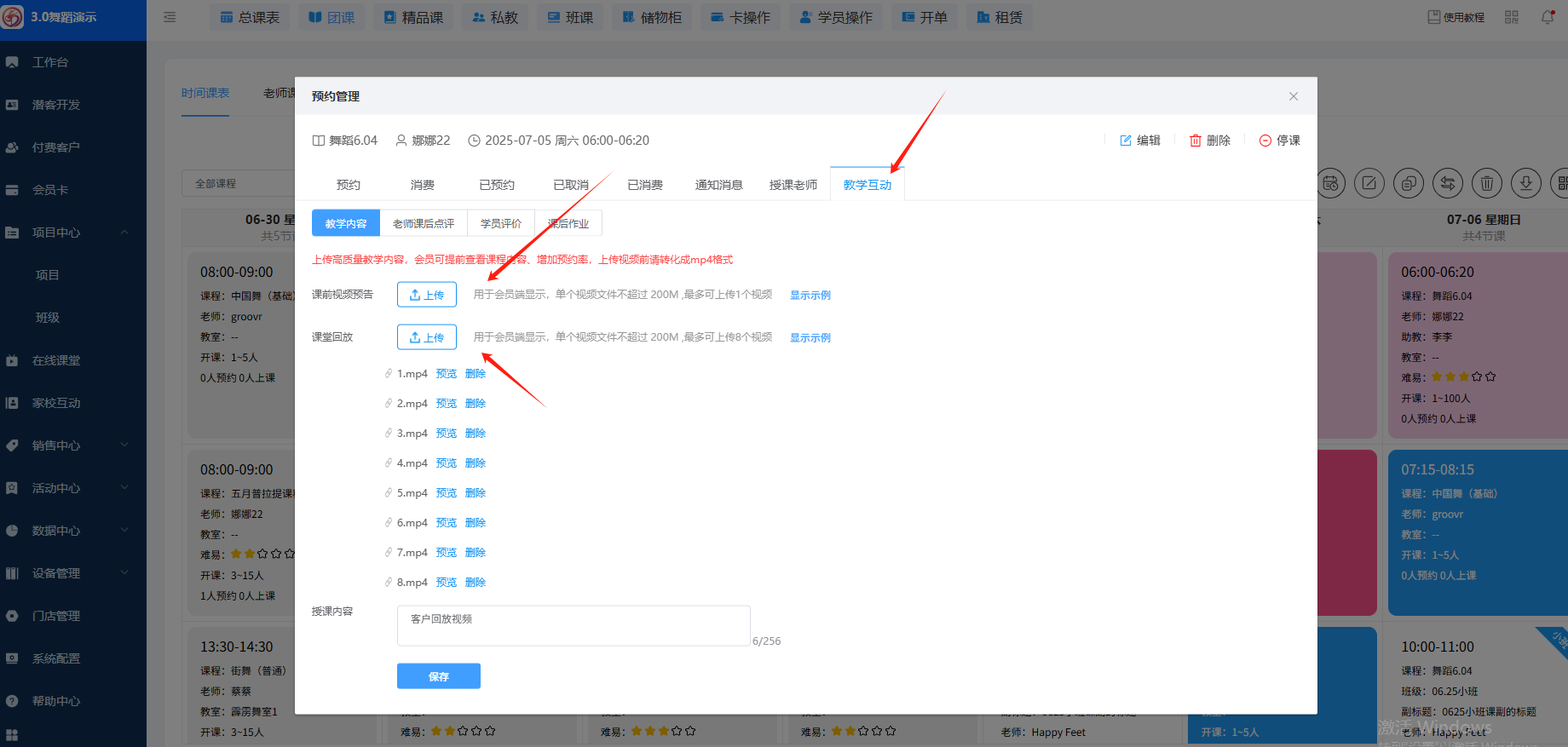The image size is (1568, 747).
Task: Open the notification bell
Action: coord(1548,17)
